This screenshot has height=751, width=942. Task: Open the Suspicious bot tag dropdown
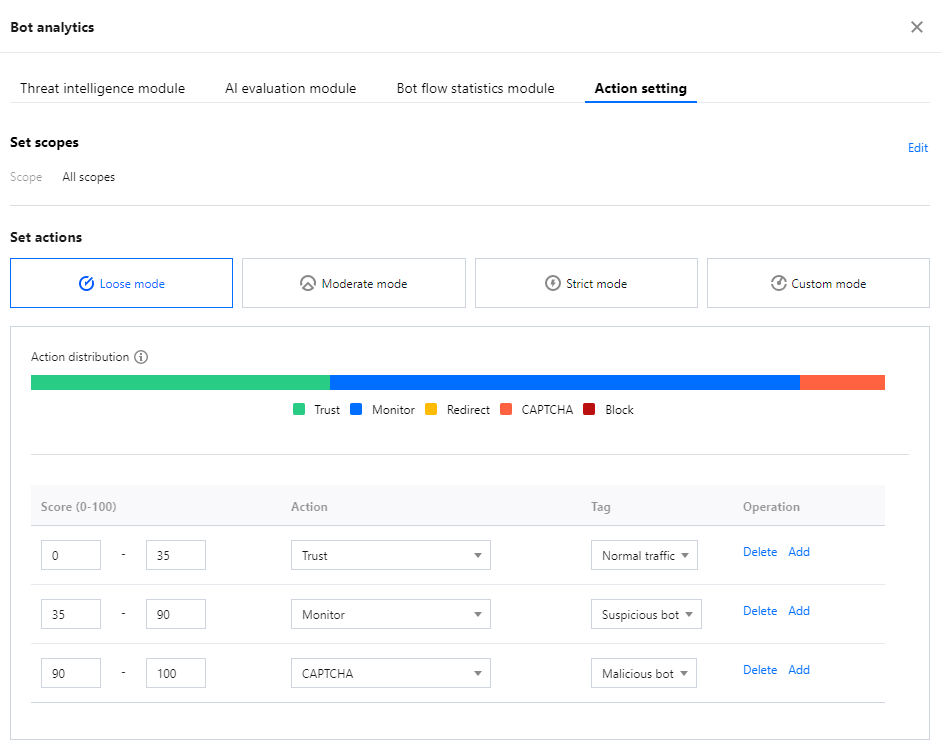[646, 614]
